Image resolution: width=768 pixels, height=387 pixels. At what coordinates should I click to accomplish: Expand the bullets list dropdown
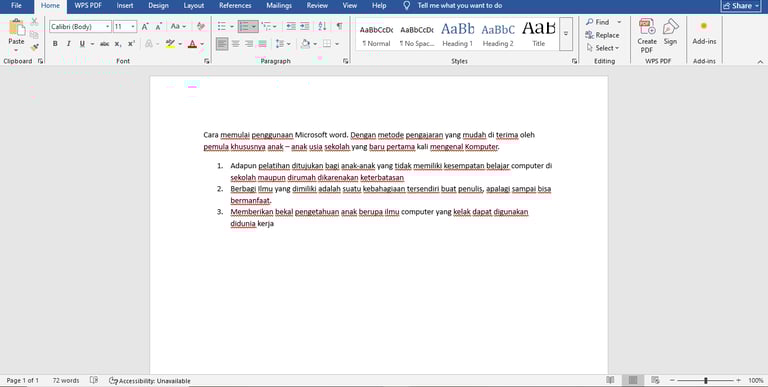point(232,26)
